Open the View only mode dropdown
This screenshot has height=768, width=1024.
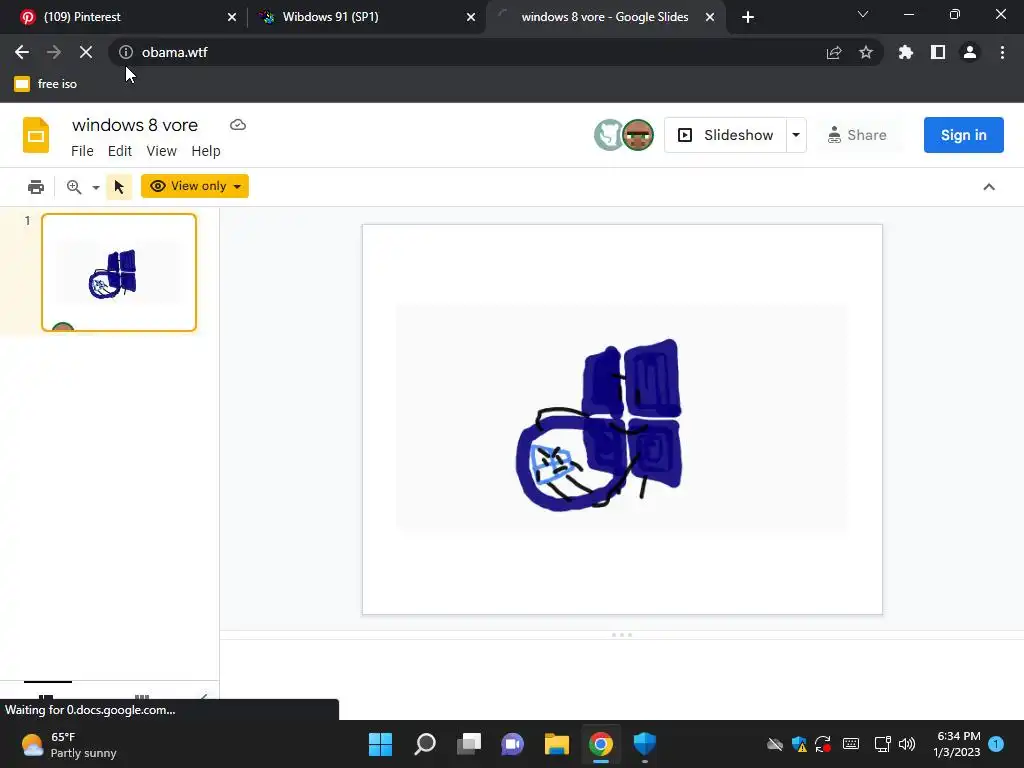(195, 186)
